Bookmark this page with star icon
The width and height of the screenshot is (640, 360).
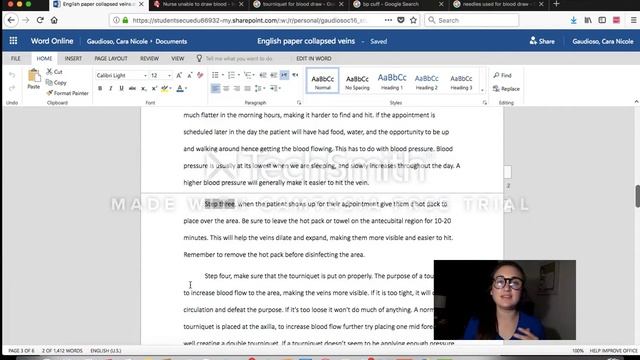413,20
